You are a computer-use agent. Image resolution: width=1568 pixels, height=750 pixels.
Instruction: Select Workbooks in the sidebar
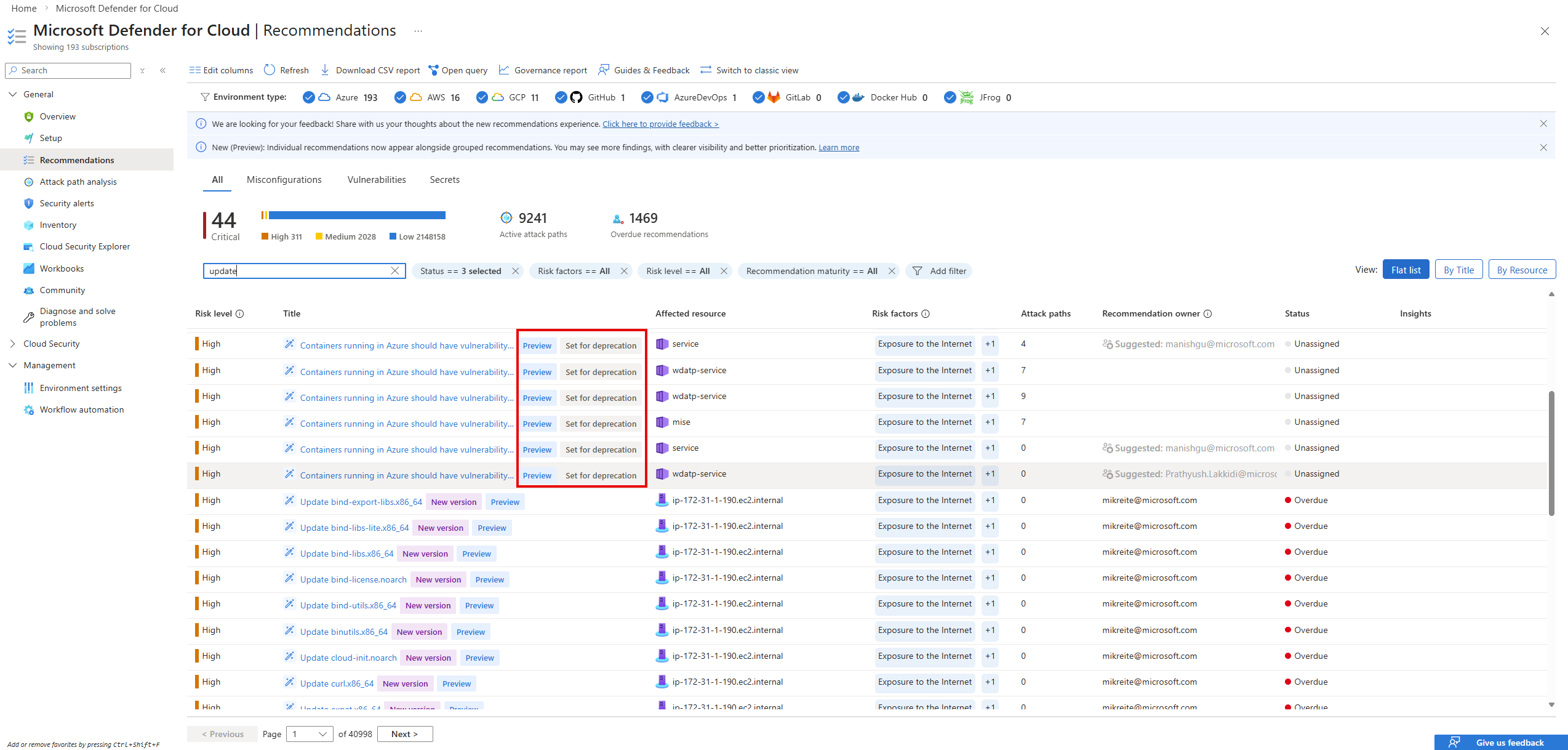click(62, 268)
